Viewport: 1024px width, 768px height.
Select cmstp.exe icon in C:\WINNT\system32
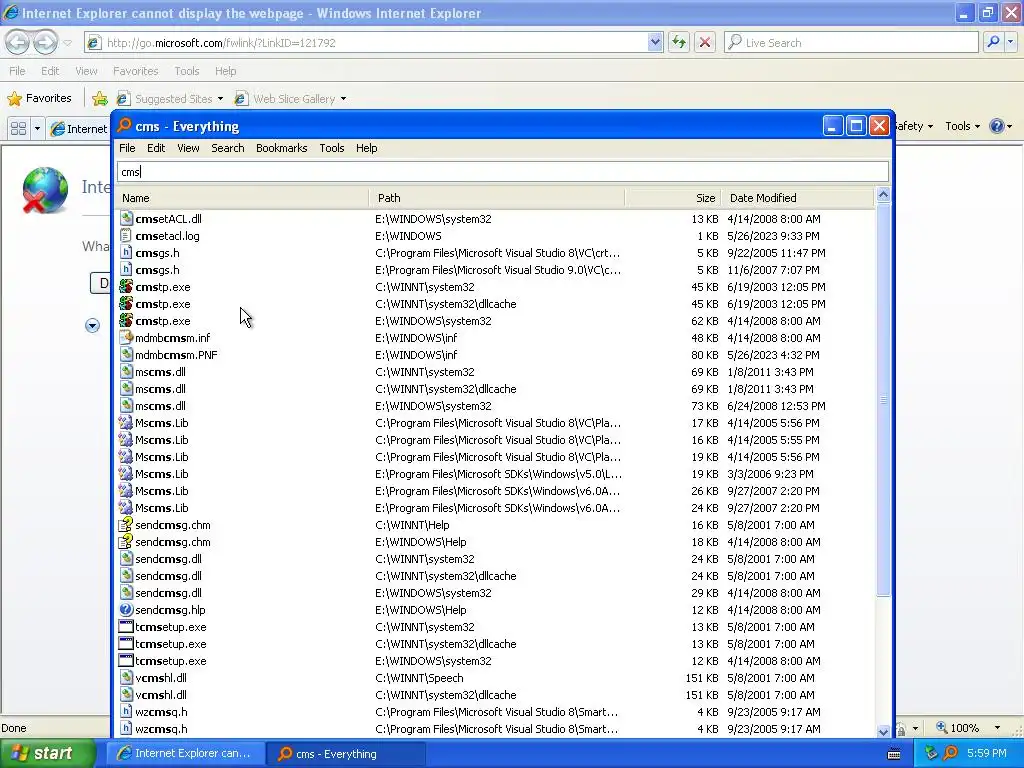(126, 287)
